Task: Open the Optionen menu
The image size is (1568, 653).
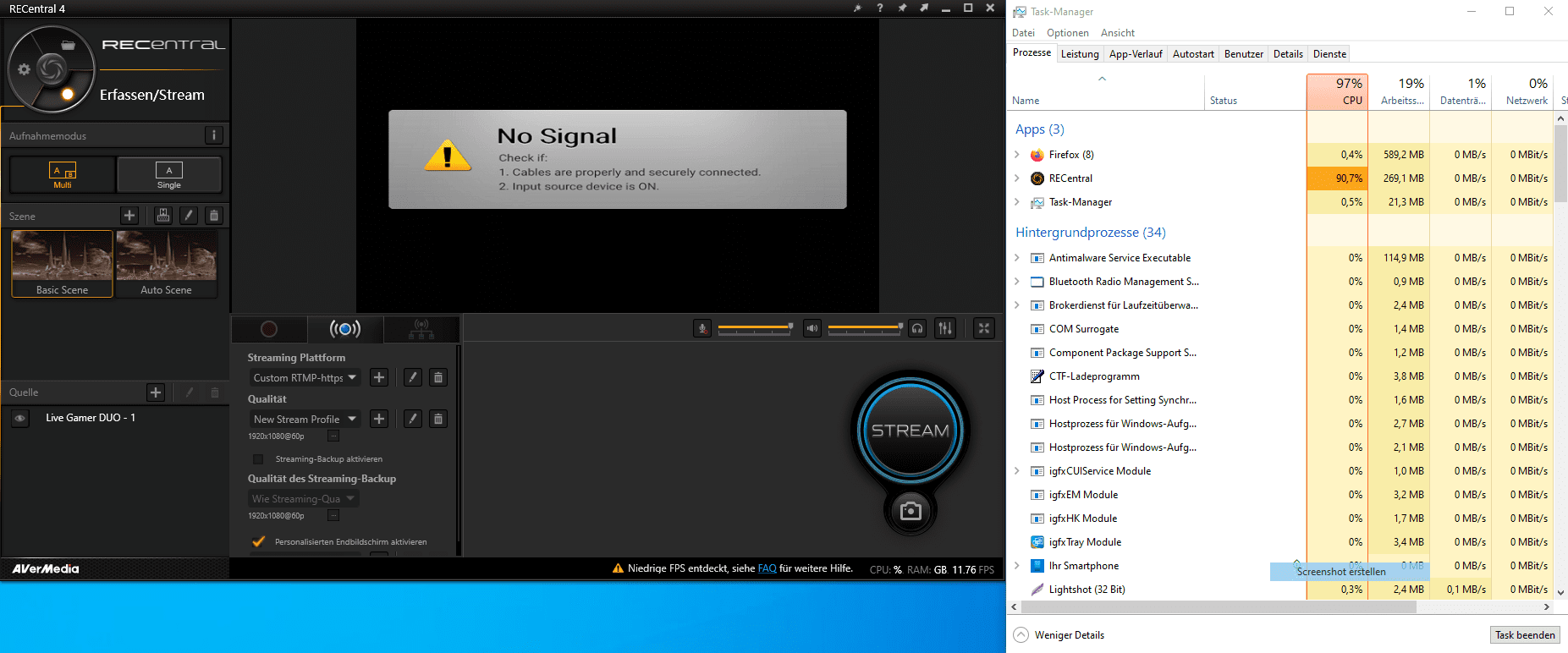Action: click(x=1068, y=33)
